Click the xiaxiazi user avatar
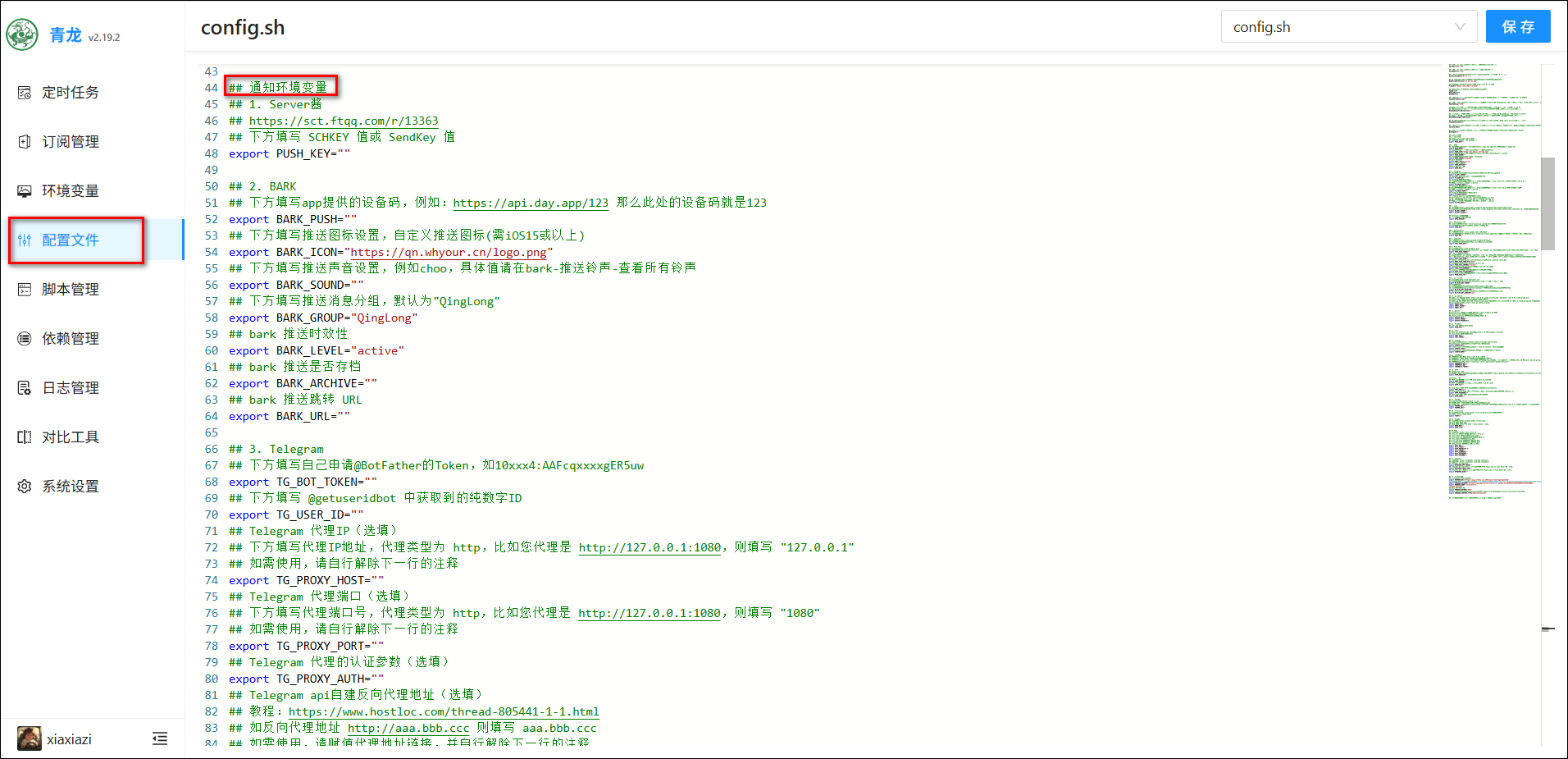Image resolution: width=1568 pixels, height=759 pixels. pos(30,739)
